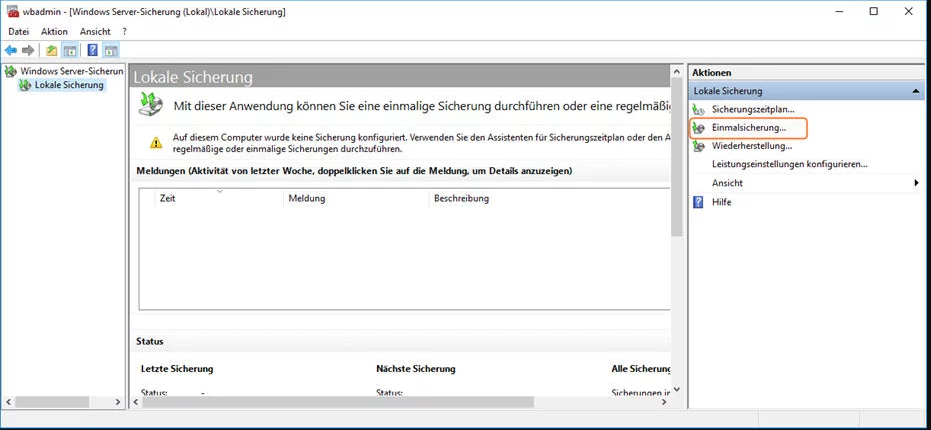Viewport: 931px width, 430px height.
Task: Click the tree pane scroll-right arrow
Action: pos(118,402)
